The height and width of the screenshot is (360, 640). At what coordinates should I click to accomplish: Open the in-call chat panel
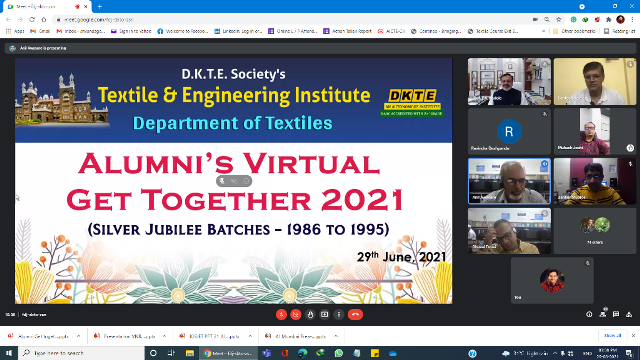pyautogui.click(x=616, y=314)
